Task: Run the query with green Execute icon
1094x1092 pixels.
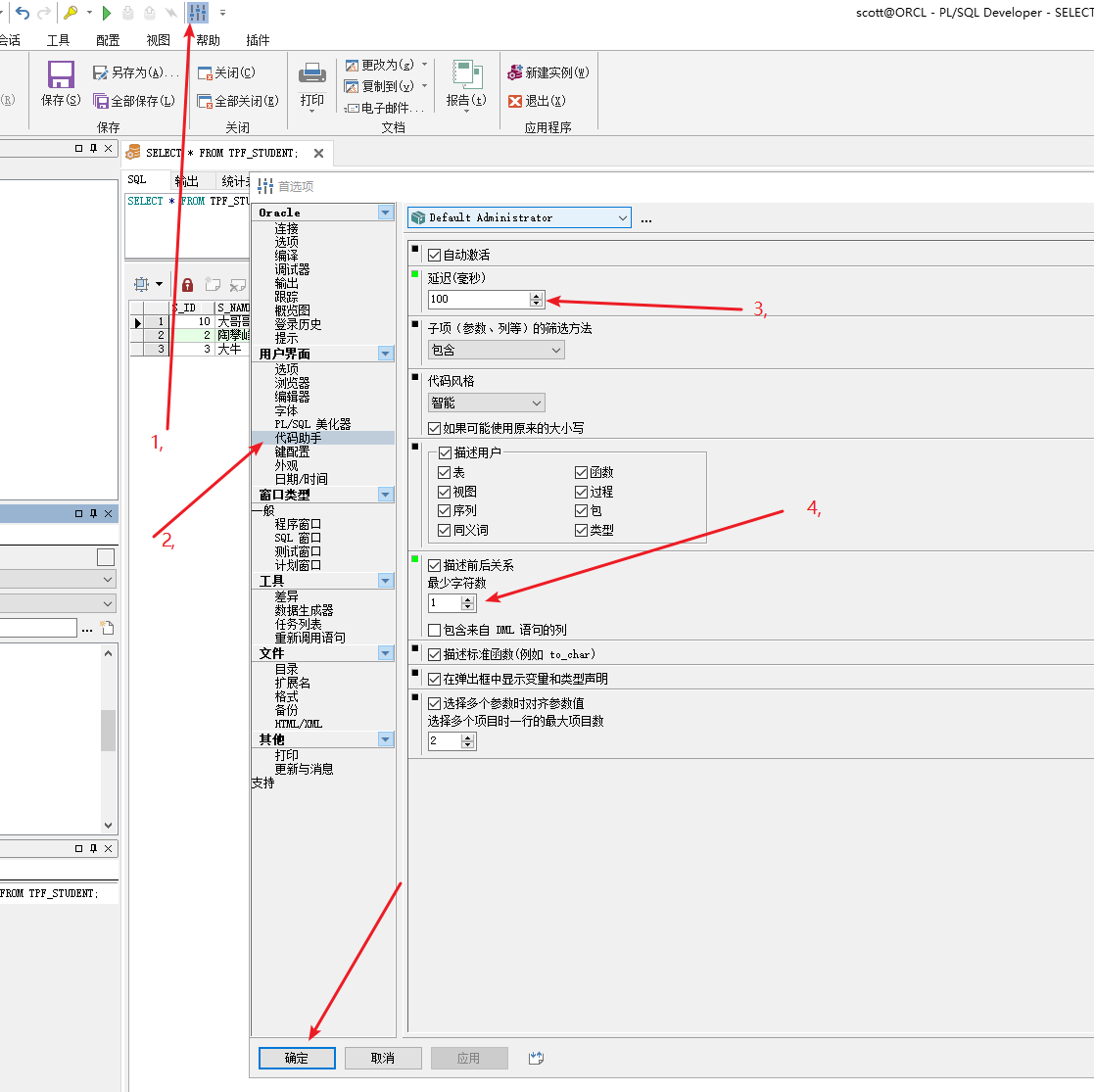Action: coord(107,13)
